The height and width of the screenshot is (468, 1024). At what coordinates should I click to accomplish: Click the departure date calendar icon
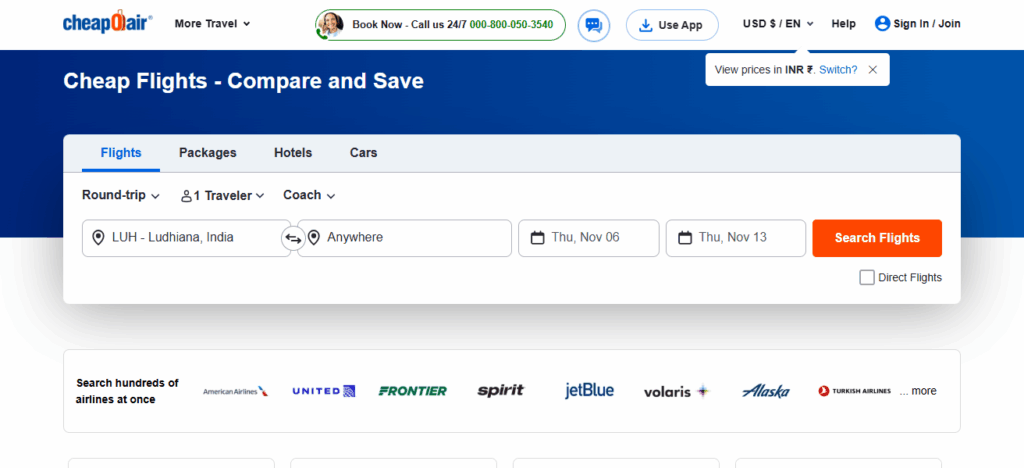pyautogui.click(x=537, y=238)
